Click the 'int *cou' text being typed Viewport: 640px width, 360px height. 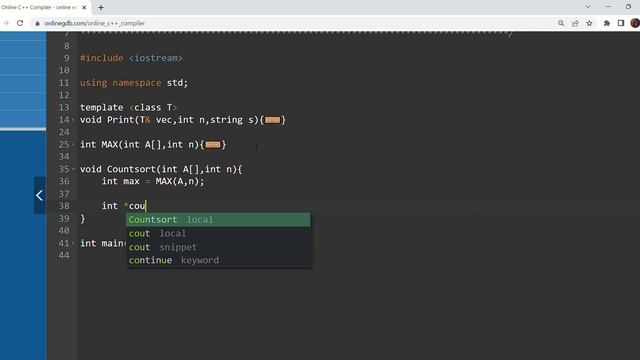(124, 206)
